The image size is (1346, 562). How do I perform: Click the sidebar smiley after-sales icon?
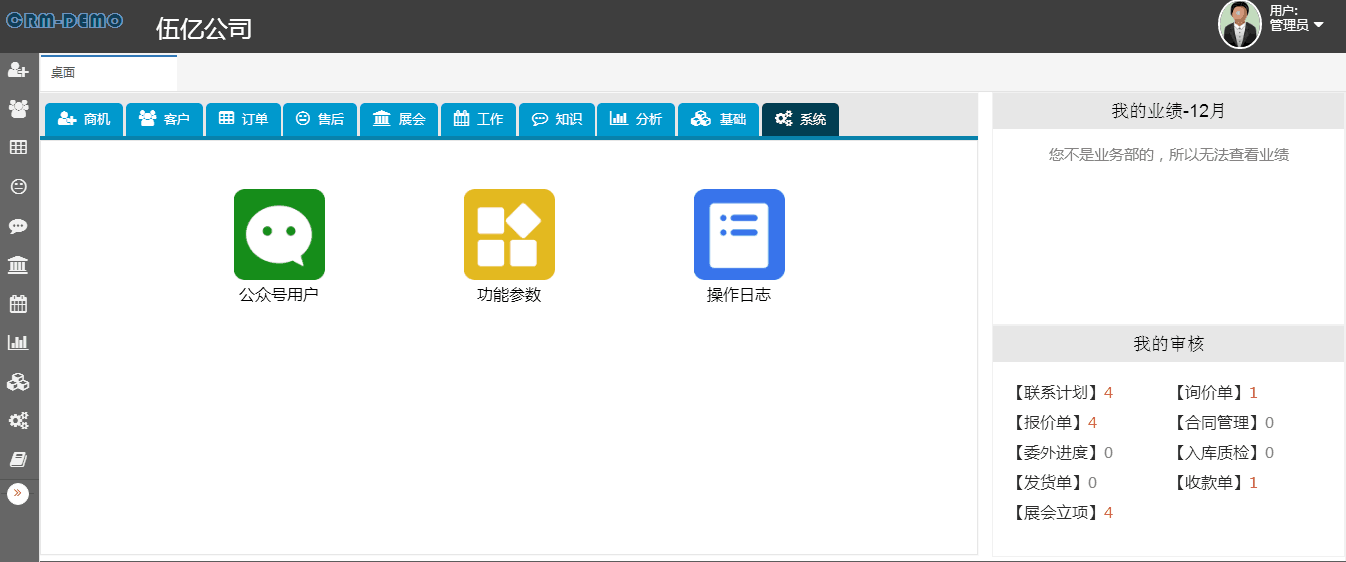tap(18, 186)
